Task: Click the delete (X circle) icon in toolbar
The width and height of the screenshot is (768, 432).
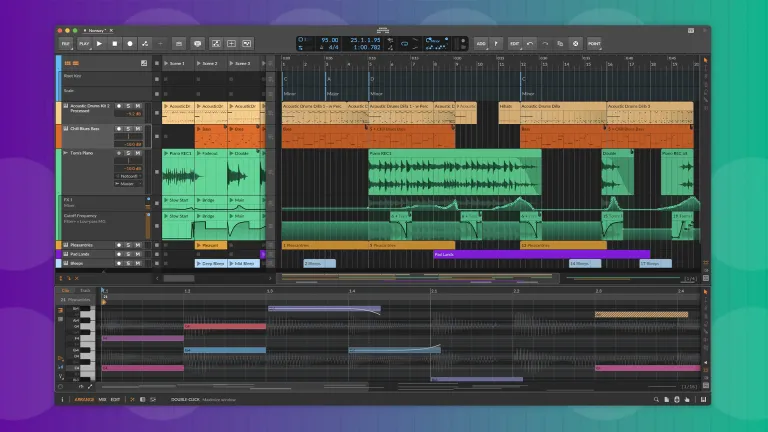Action: (x=576, y=44)
